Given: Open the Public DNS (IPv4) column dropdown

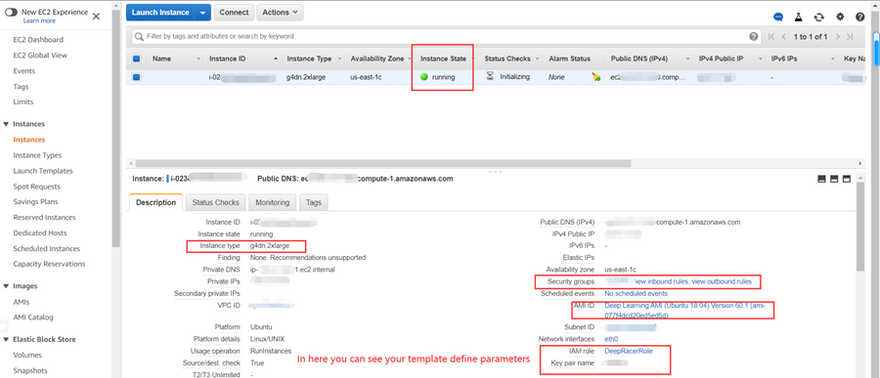Looking at the screenshot, I should pos(687,59).
